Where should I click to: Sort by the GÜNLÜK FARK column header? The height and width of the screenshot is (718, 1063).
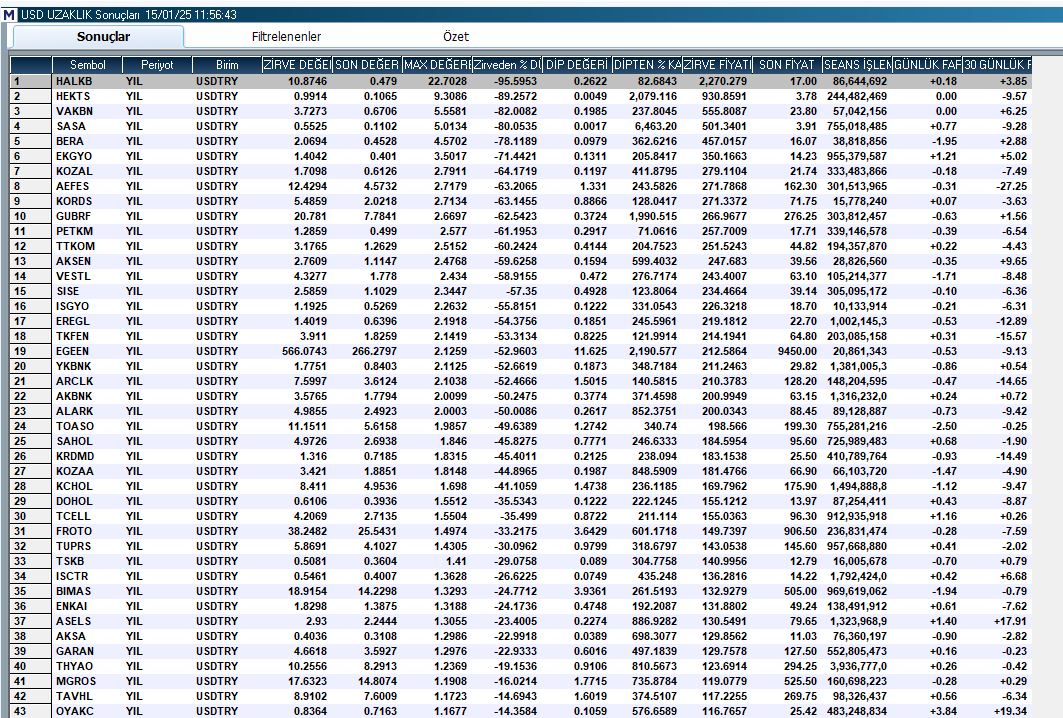point(927,64)
